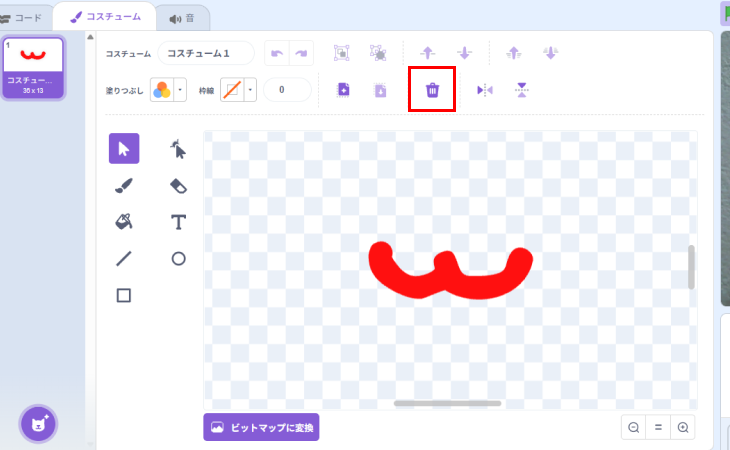Click the ビットマップに変換 button
Viewport: 730px width, 450px height.
click(x=261, y=427)
